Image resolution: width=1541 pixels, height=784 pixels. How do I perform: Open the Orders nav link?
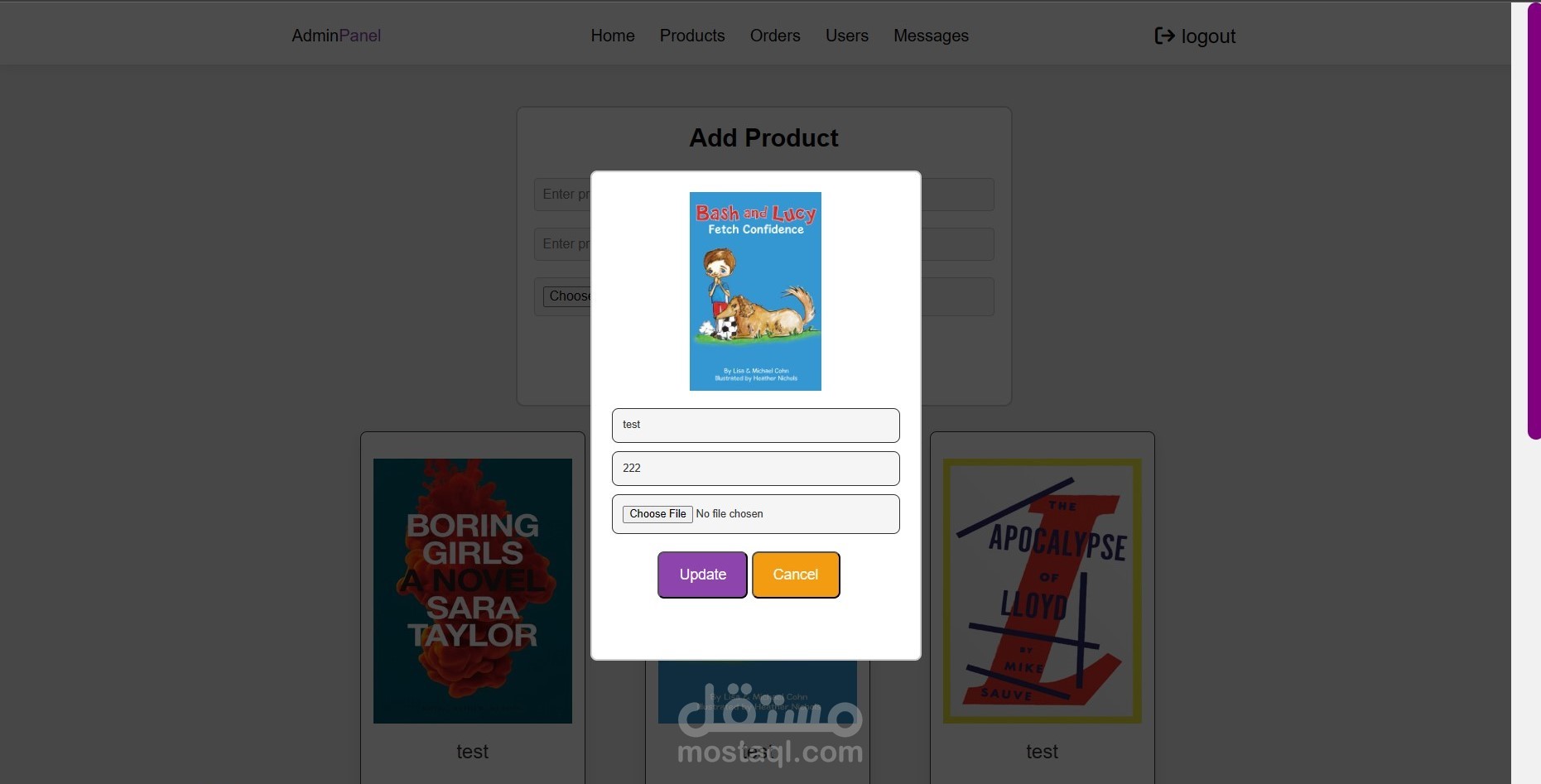[x=775, y=36]
